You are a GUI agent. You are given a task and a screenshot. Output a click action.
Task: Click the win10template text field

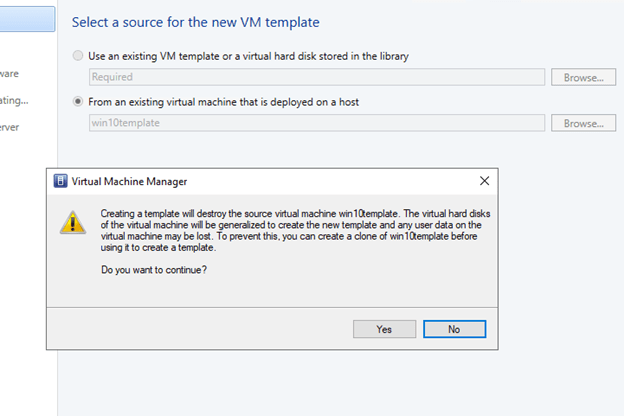(x=316, y=123)
